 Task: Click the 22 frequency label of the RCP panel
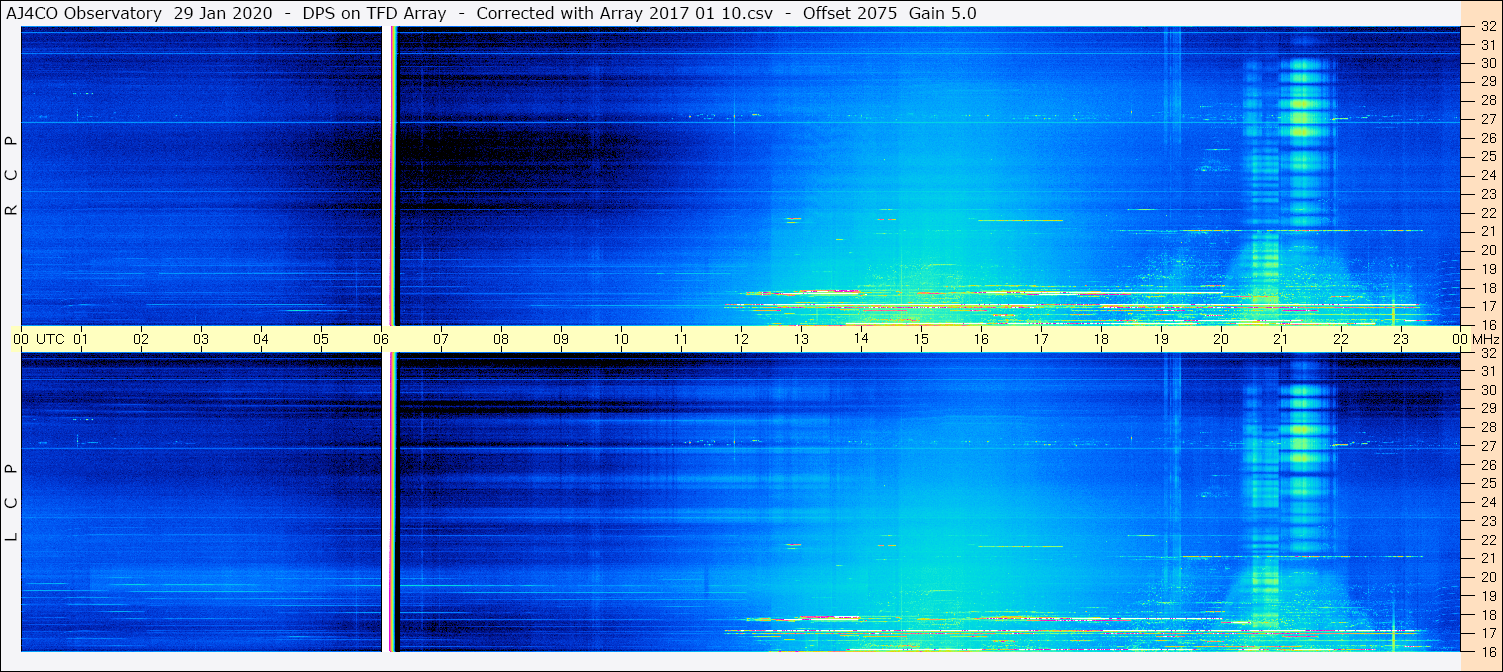(1488, 213)
